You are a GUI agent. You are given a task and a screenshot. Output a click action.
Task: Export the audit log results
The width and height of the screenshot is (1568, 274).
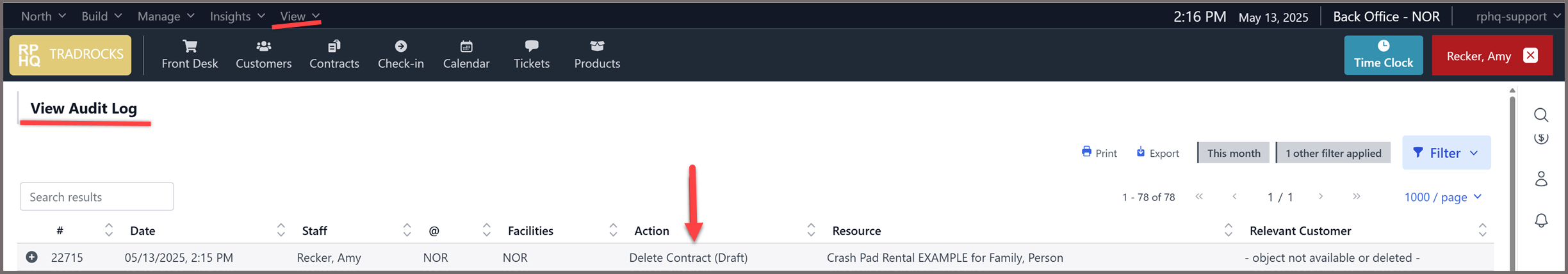point(1157,153)
